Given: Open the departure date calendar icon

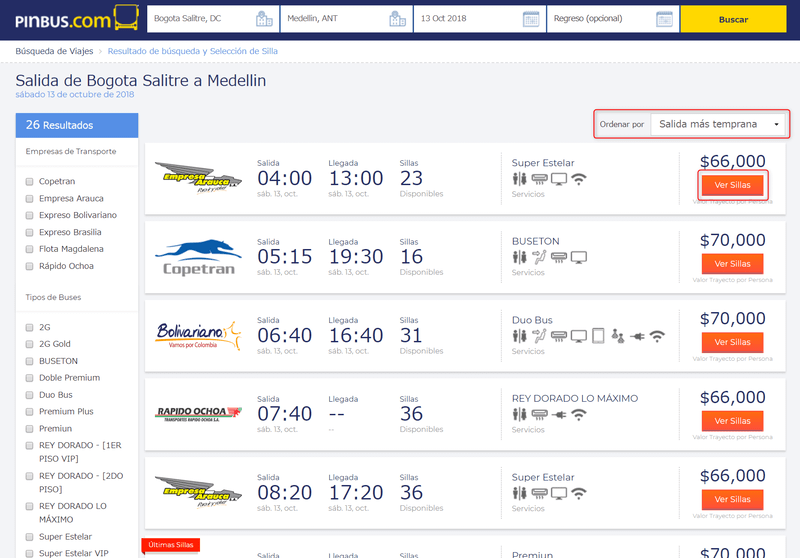Looking at the screenshot, I should point(530,19).
